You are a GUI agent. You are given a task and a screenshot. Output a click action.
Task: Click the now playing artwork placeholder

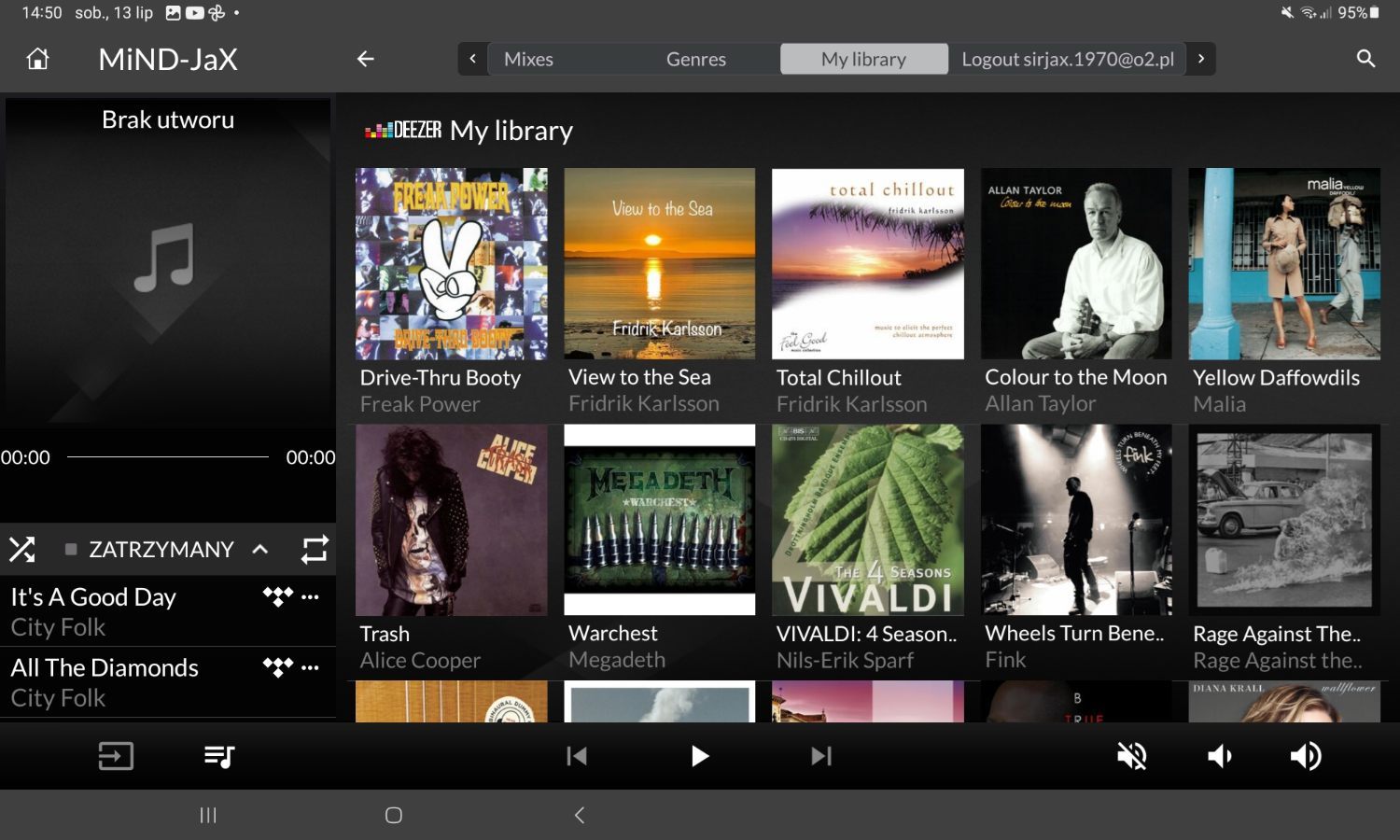click(168, 263)
